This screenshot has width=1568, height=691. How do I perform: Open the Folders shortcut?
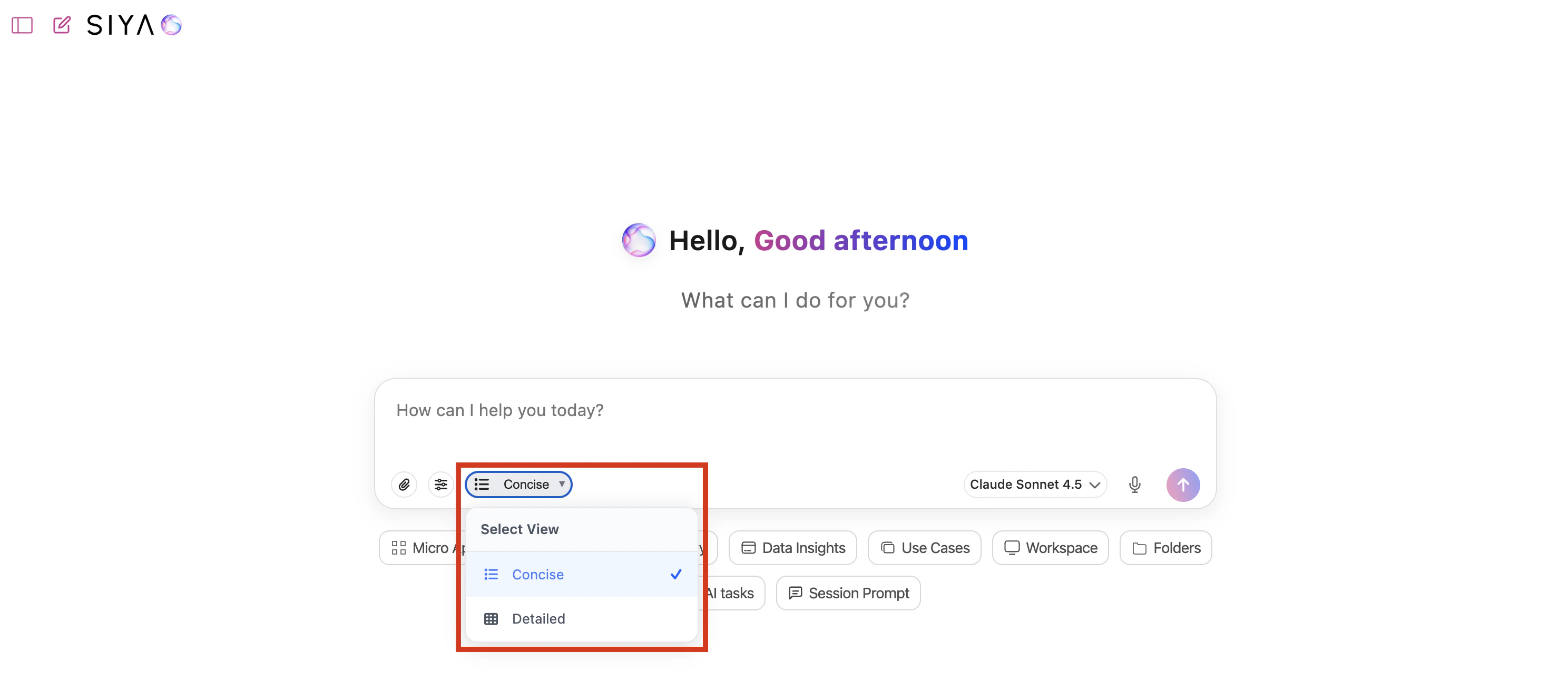(1165, 547)
